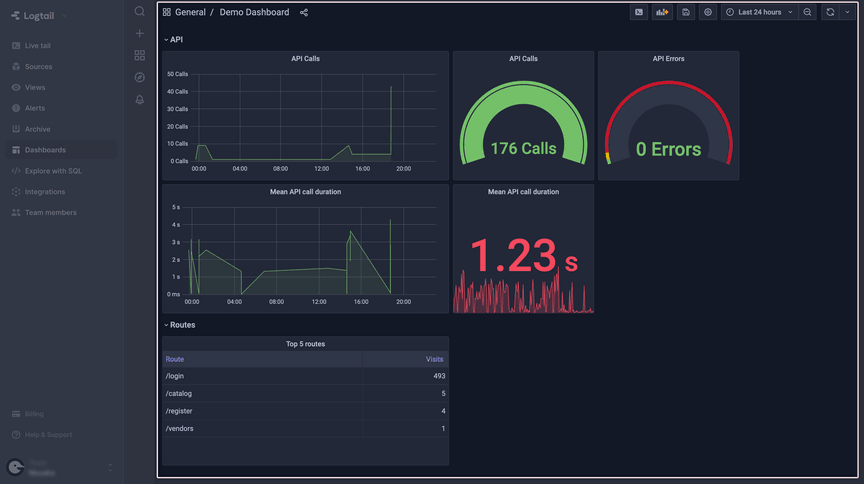Click the /vendors route cell
This screenshot has width=864, height=484.
262,428
